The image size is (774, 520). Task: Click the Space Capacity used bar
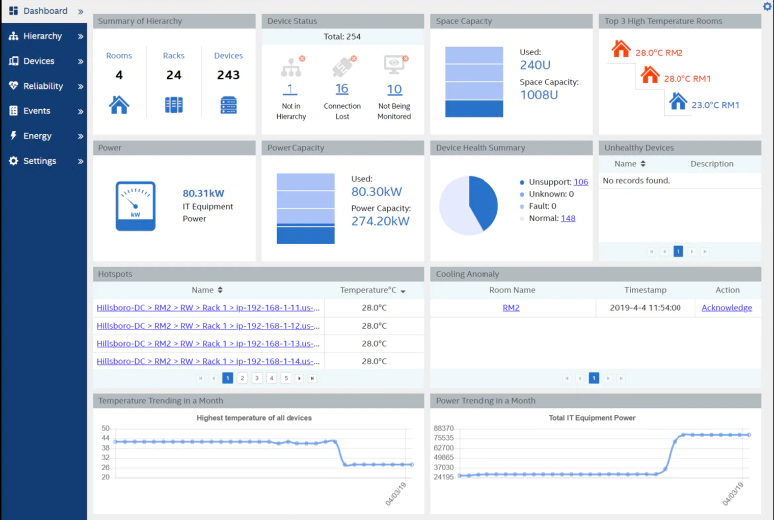pos(474,108)
